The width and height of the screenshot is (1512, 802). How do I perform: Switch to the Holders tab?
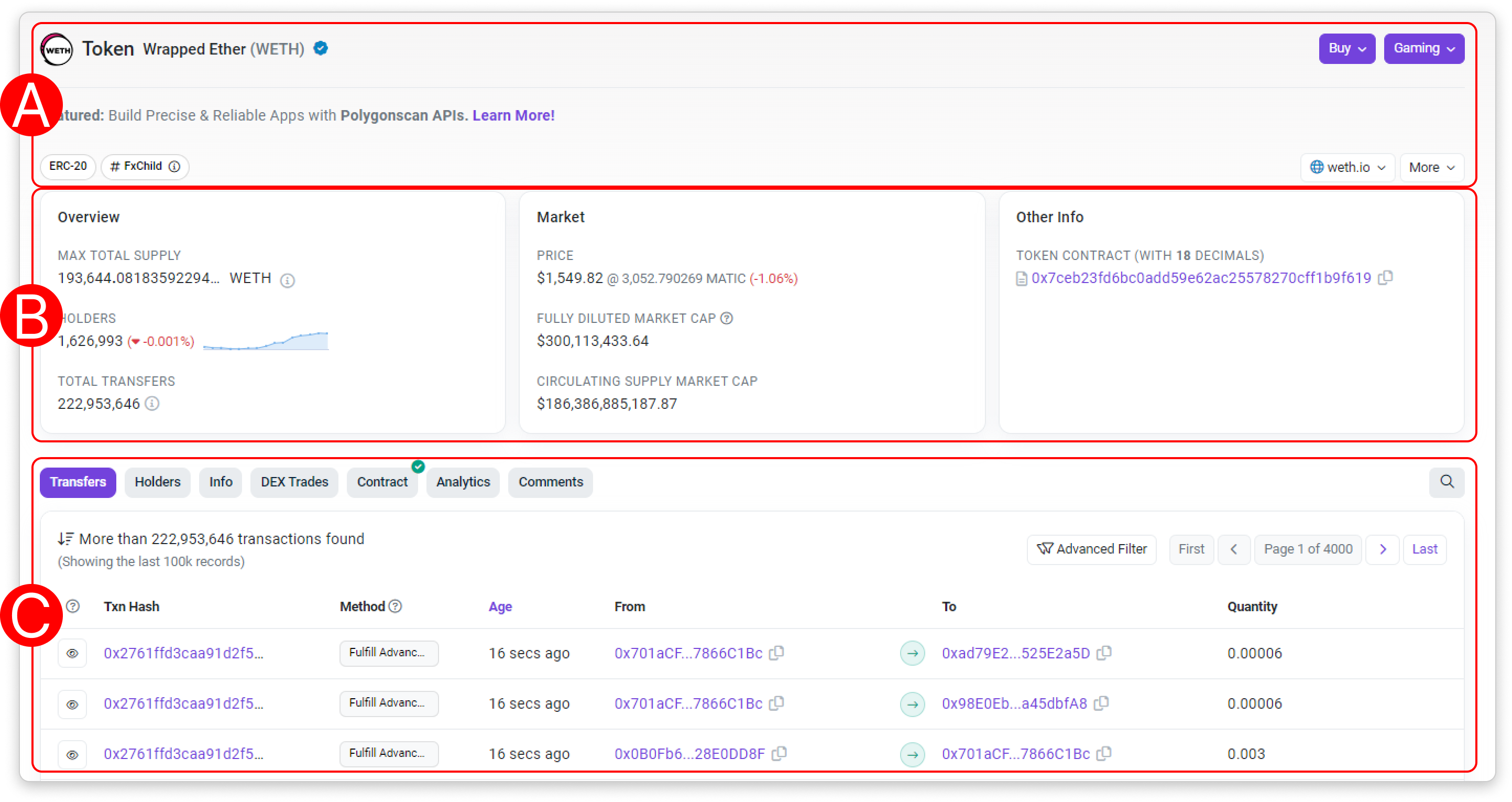pyautogui.click(x=157, y=482)
